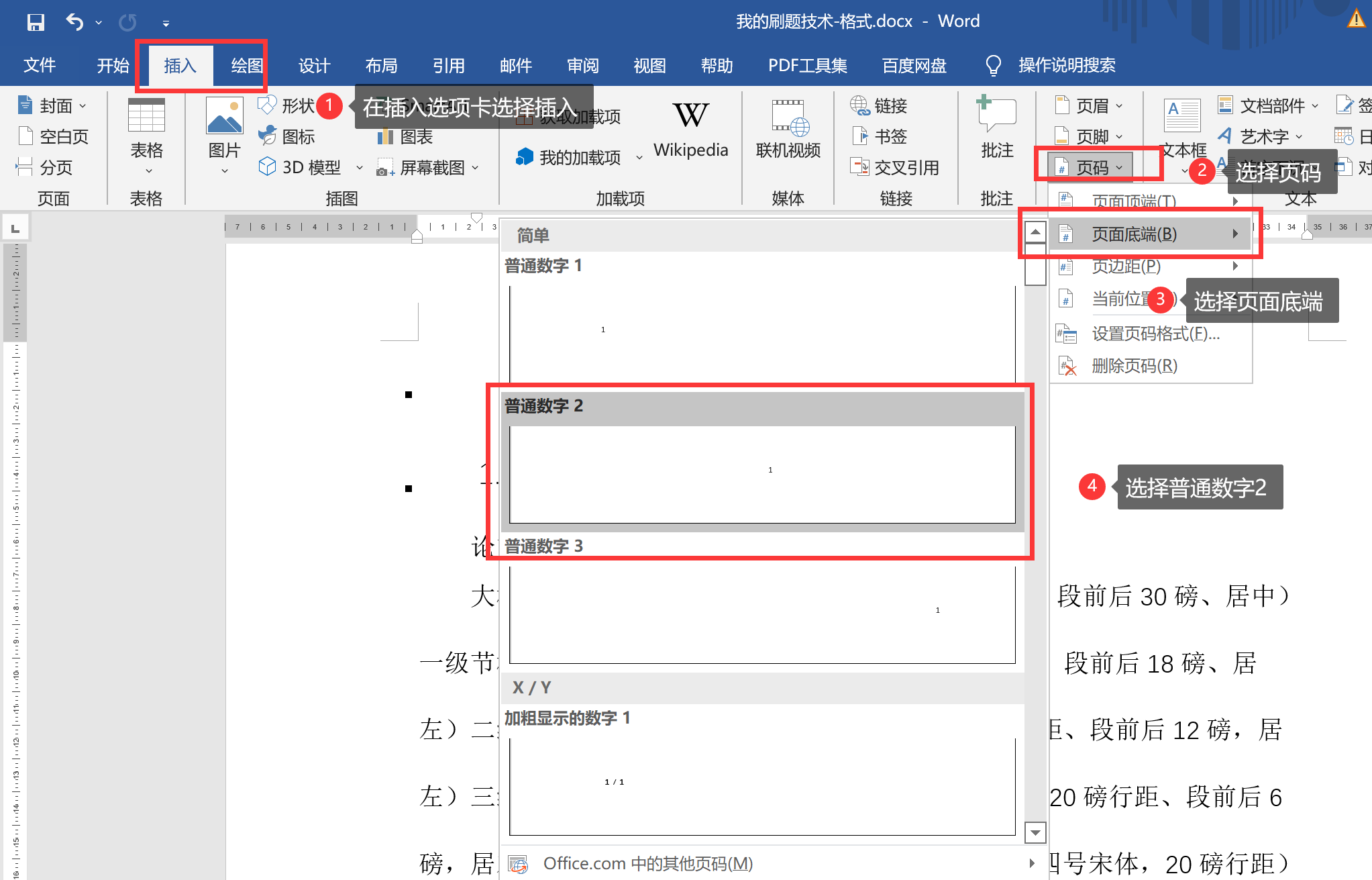
Task: Click the ruler tab selector button
Action: [x=15, y=228]
